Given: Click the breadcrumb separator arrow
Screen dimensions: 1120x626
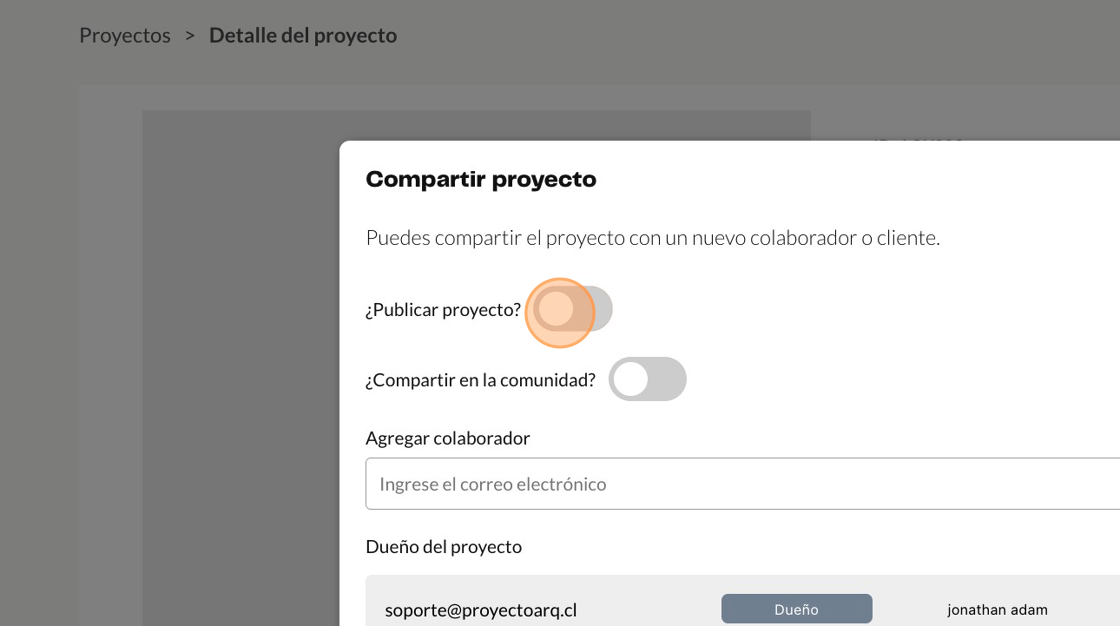Looking at the screenshot, I should click(x=190, y=36).
